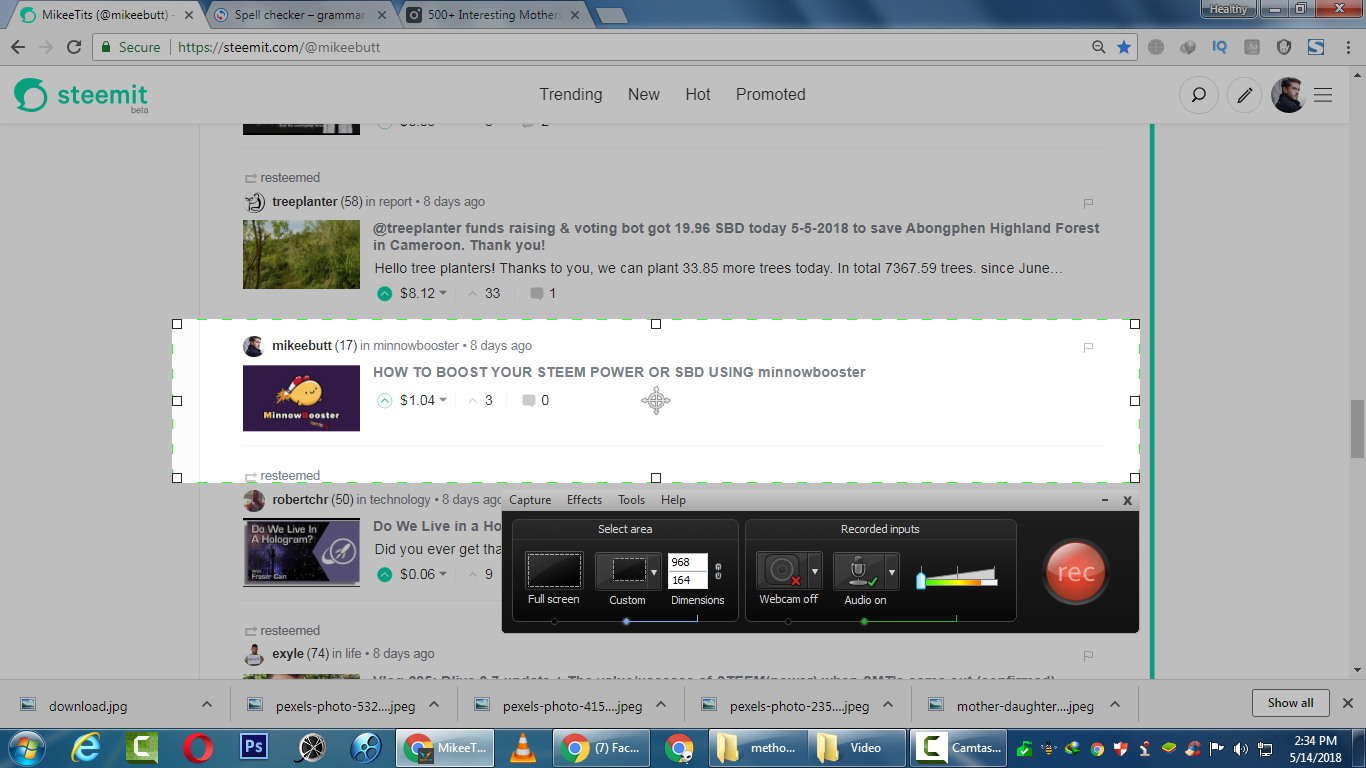Screen dimensions: 1366x768
Task: Open the Effects menu in recorder
Action: (x=584, y=500)
